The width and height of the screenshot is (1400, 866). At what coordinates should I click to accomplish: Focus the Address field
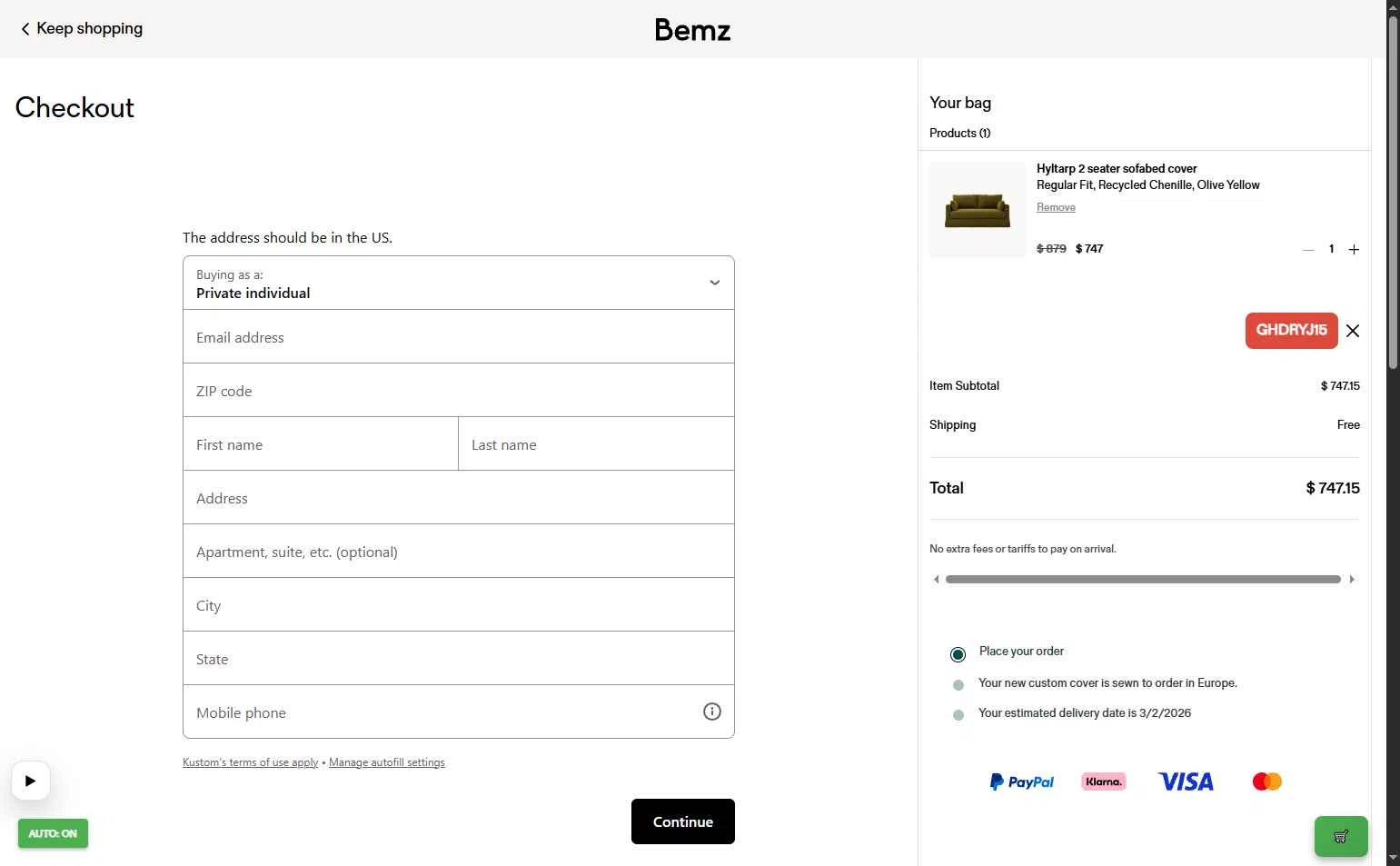click(458, 498)
